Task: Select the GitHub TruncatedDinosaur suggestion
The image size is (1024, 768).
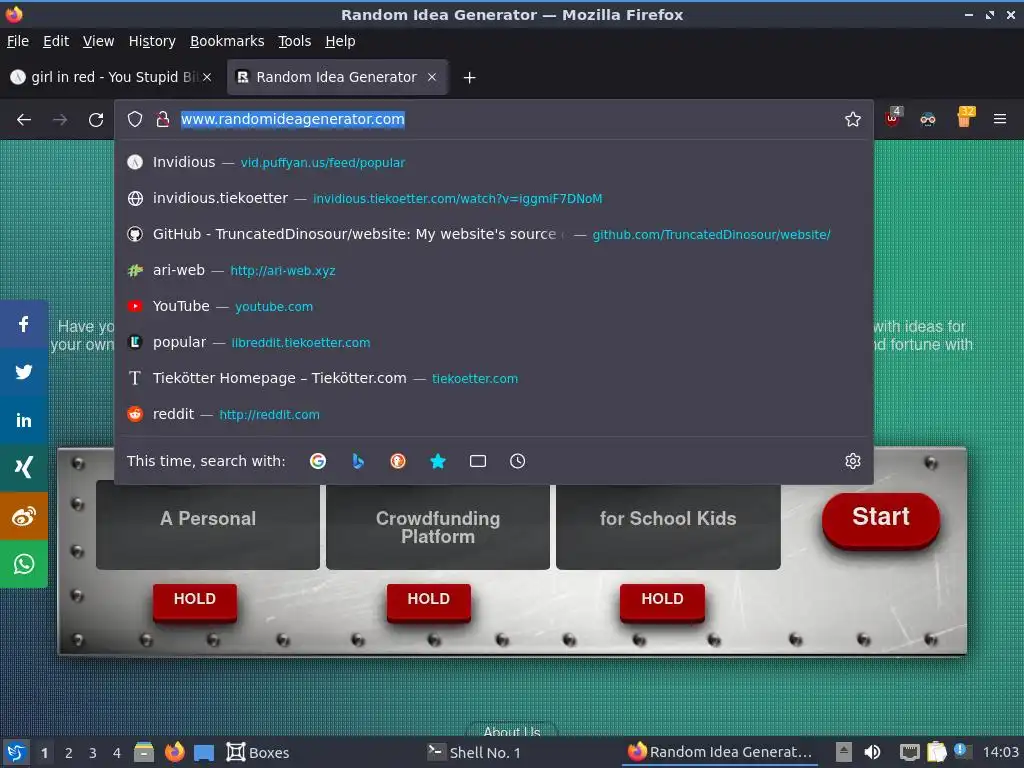Action: tap(494, 234)
